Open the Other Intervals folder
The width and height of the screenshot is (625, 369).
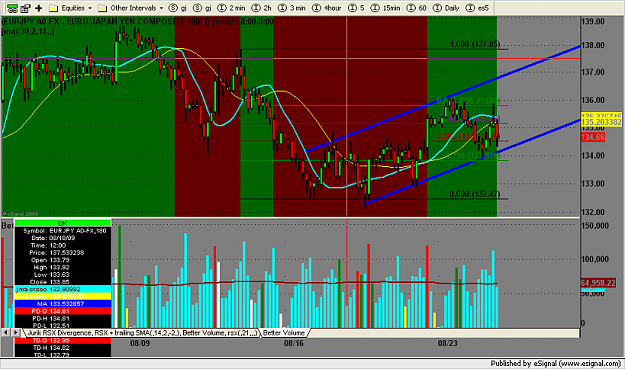[128, 8]
